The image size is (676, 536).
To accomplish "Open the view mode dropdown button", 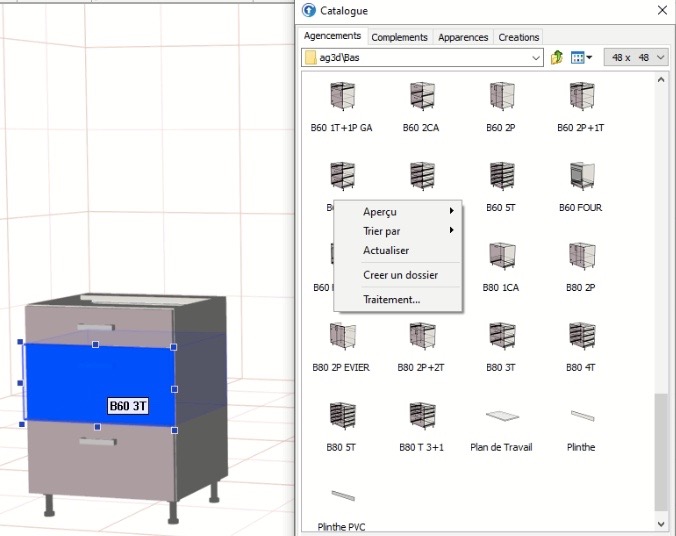I will pos(581,58).
